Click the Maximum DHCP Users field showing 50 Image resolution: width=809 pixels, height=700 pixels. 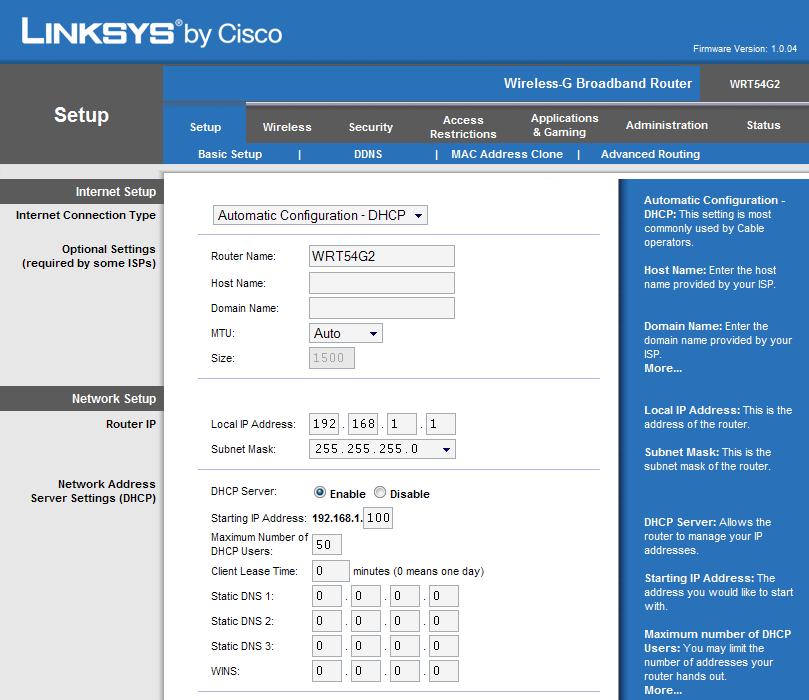pos(327,545)
